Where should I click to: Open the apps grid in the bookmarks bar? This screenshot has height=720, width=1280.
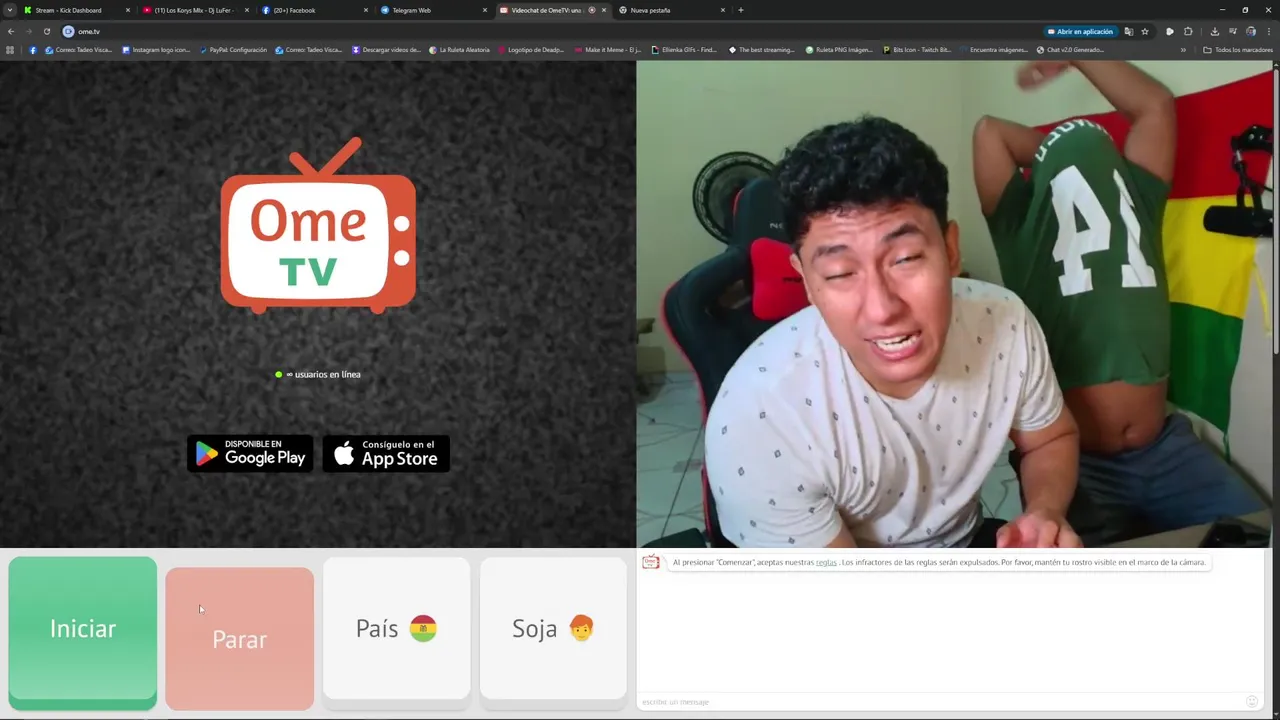click(11, 50)
